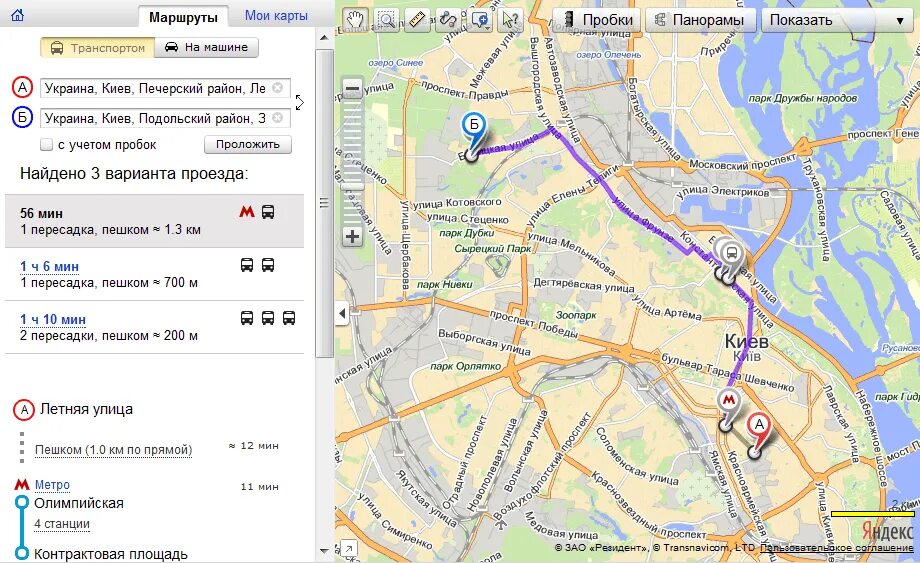Click the bus stop marker on map
The image size is (920, 563).
(x=731, y=257)
